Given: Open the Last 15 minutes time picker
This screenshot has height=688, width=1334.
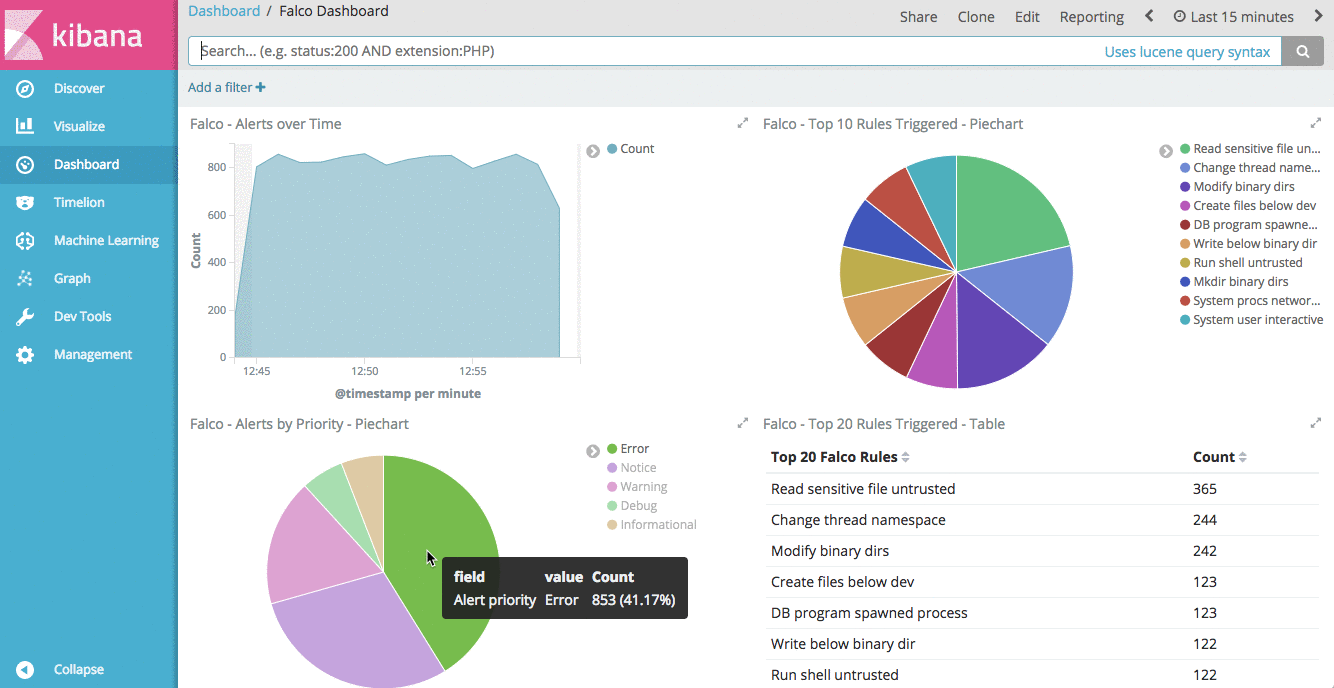Looking at the screenshot, I should tap(1233, 16).
